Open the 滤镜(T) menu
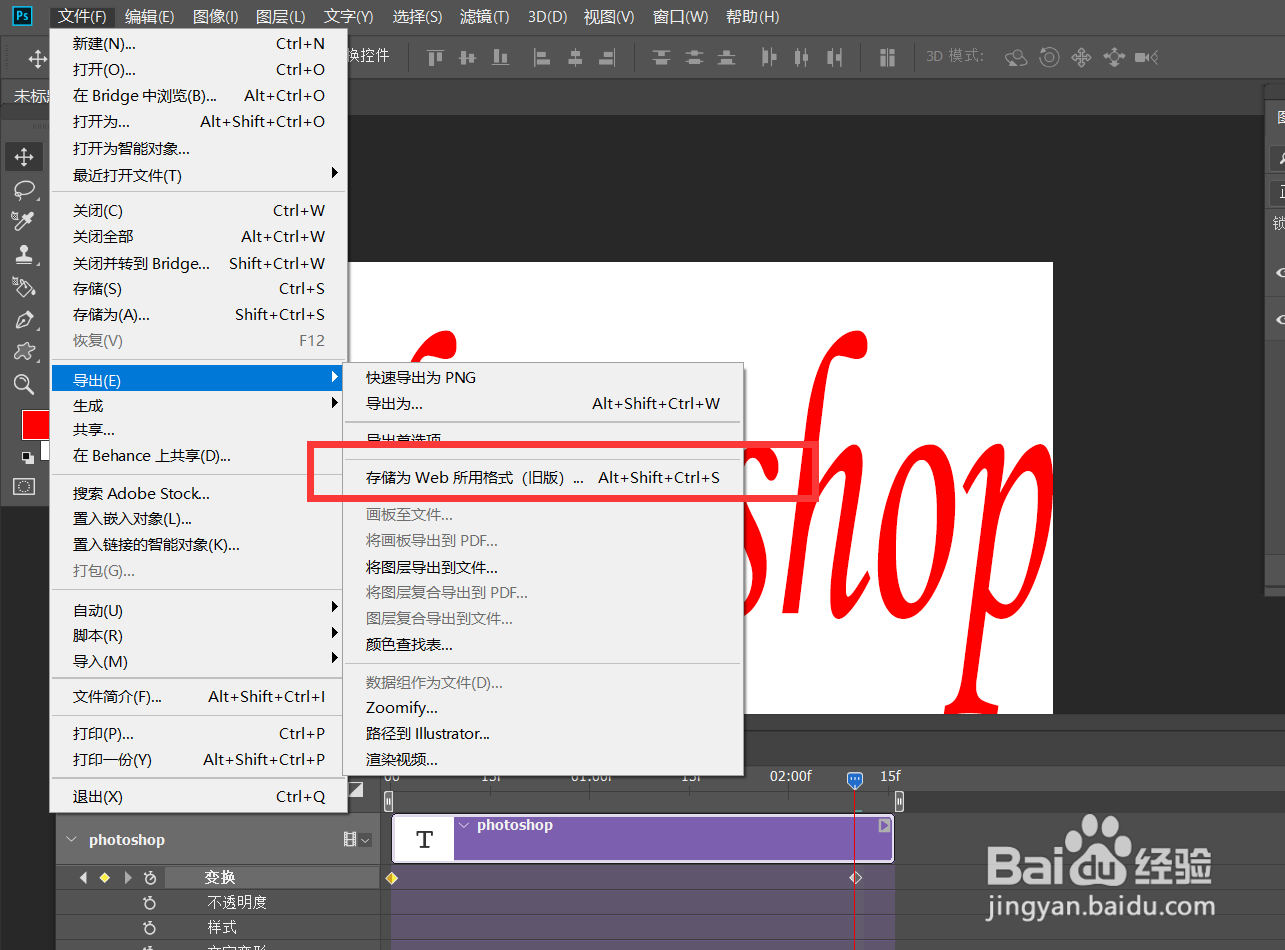1285x950 pixels. [x=484, y=17]
